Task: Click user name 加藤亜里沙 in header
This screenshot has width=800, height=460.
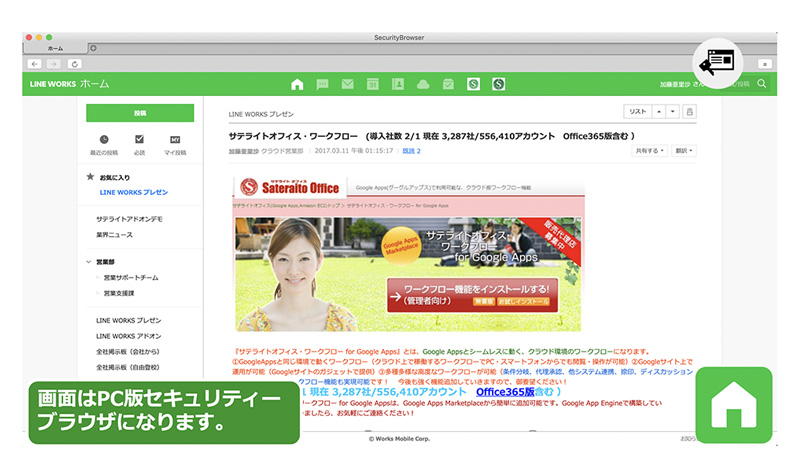Action: (677, 84)
